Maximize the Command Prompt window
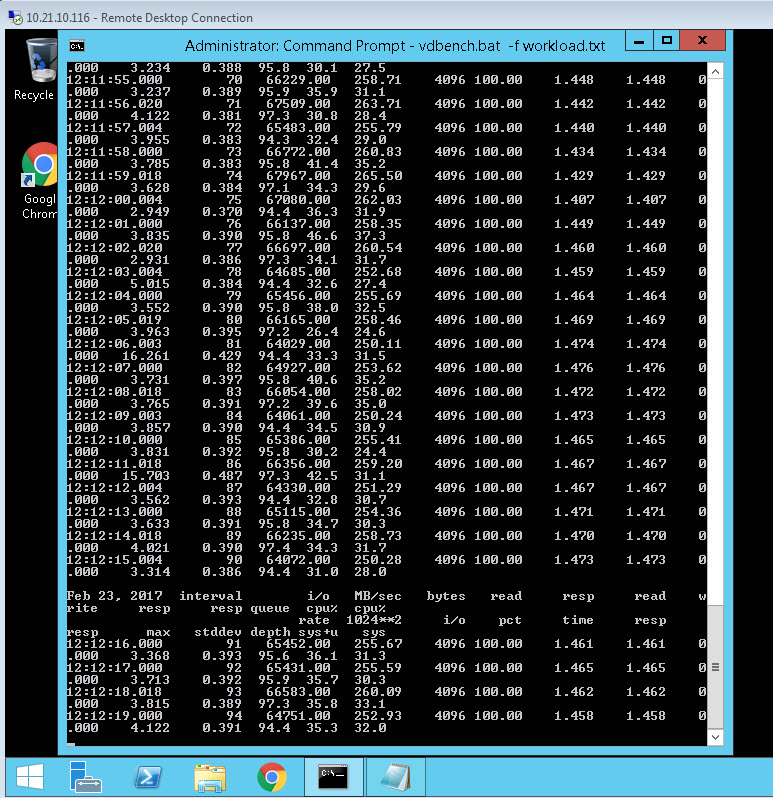This screenshot has width=773, height=798. (666, 41)
